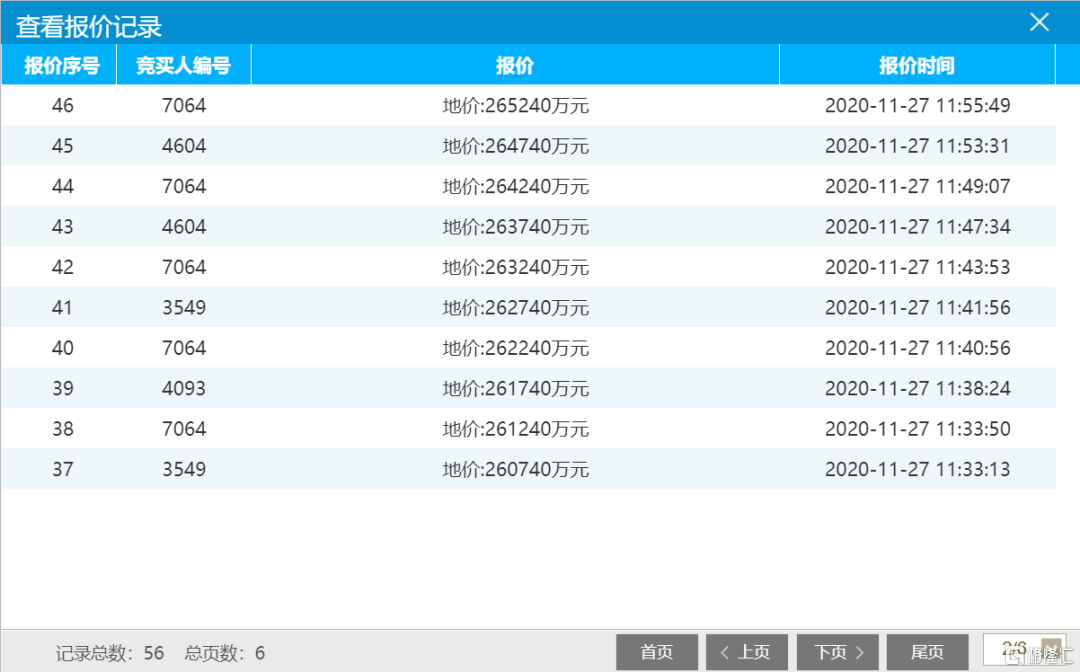Screen dimensions: 1080x672
Task: Click the 竞买人编号 column header
Action: (x=184, y=66)
